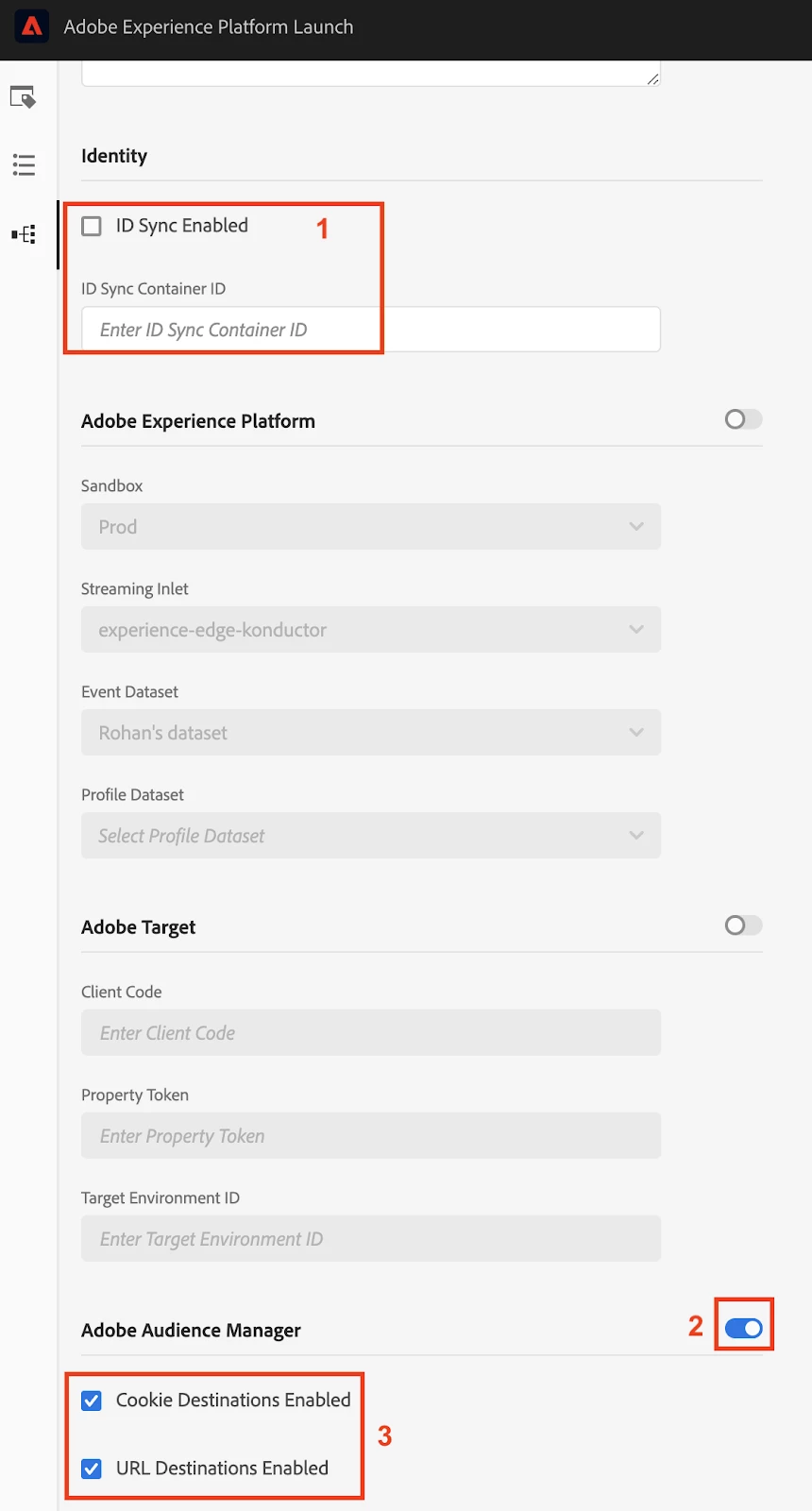This screenshot has width=812, height=1511.
Task: Disable the Adobe Audience Manager toggle
Action: (x=744, y=1329)
